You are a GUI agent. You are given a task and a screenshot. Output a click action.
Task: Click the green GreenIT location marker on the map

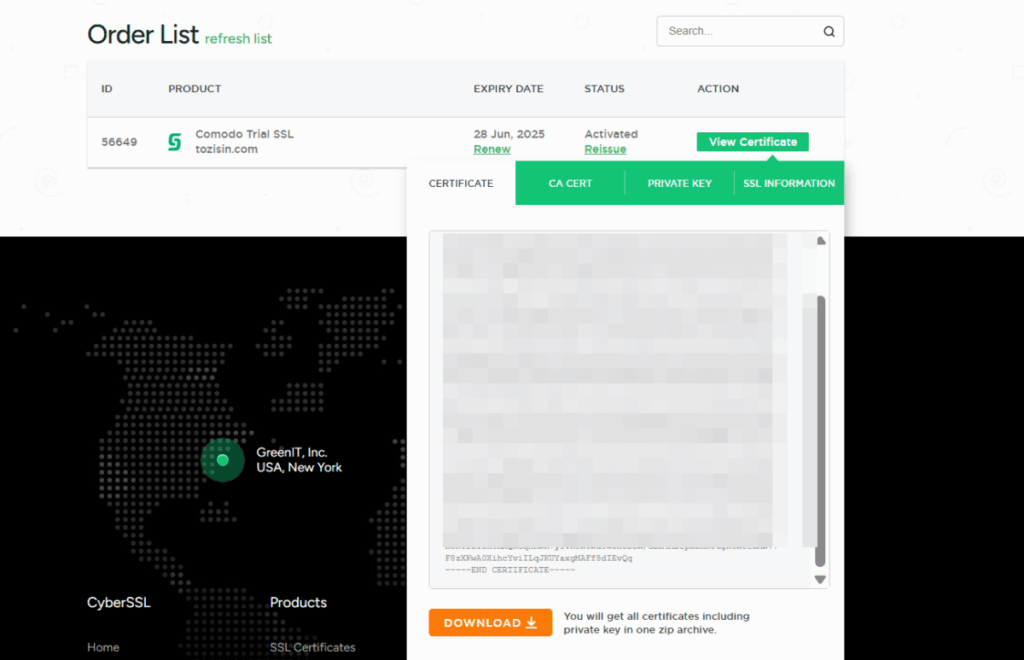(x=223, y=460)
